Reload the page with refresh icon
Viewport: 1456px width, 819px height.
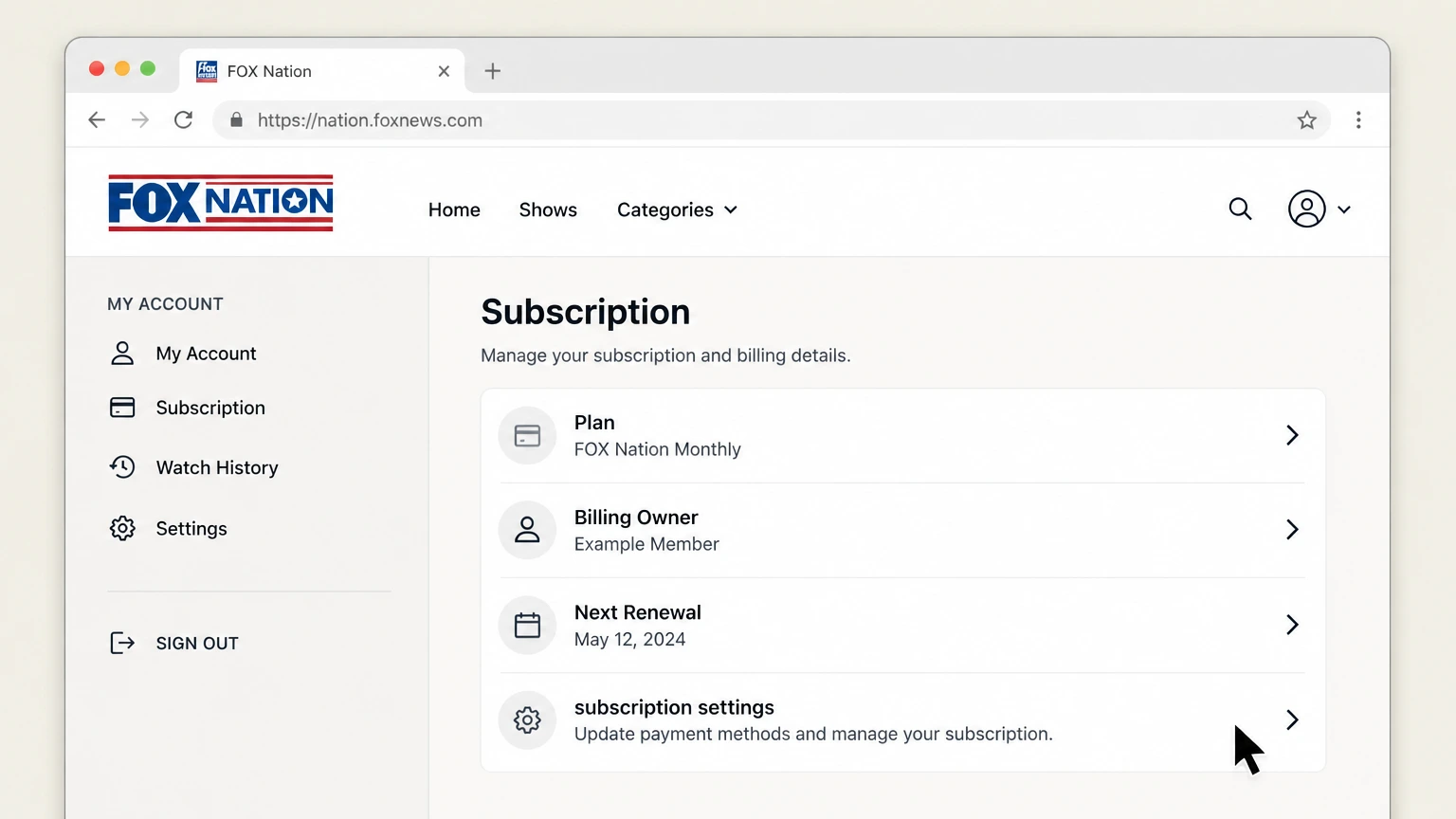pyautogui.click(x=184, y=119)
